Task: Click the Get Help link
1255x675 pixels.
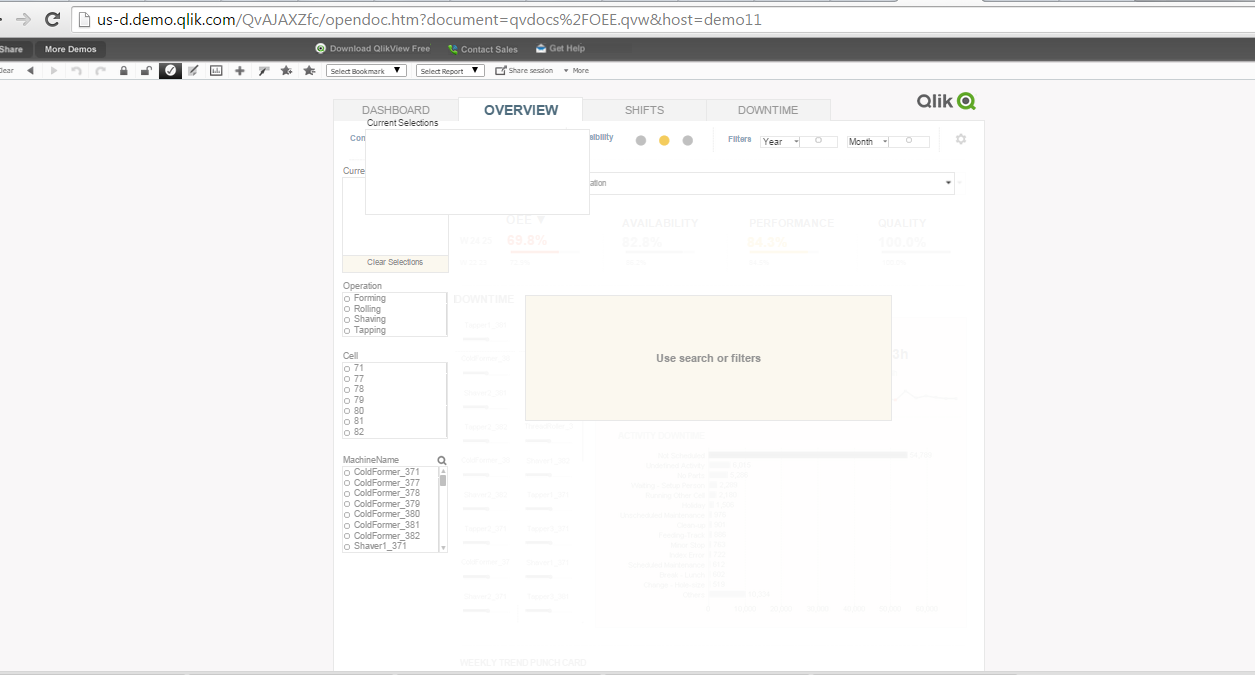Action: [x=561, y=48]
